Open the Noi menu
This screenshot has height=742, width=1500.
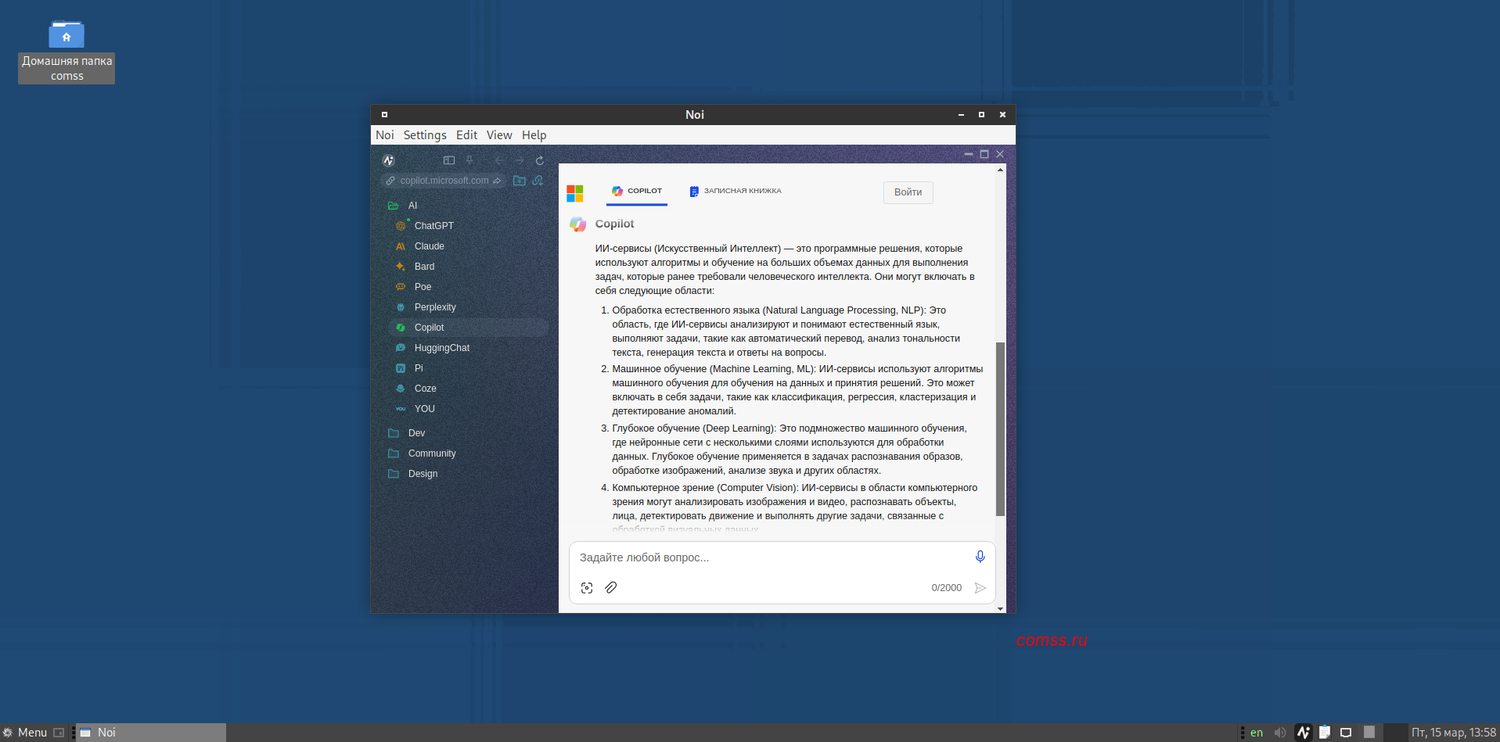click(x=385, y=135)
